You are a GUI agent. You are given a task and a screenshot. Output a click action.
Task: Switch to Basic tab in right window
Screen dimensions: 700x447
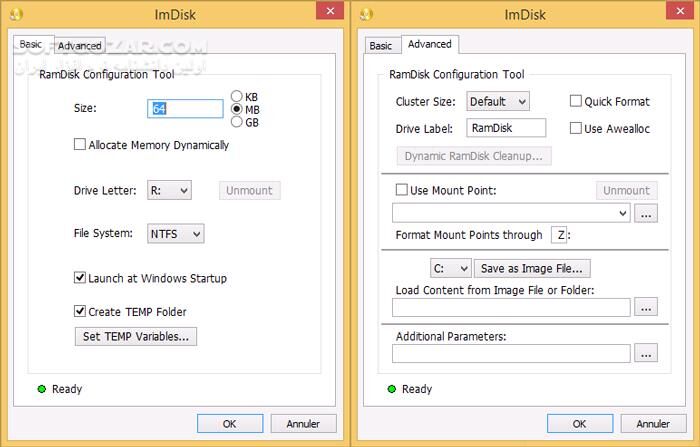[x=381, y=46]
